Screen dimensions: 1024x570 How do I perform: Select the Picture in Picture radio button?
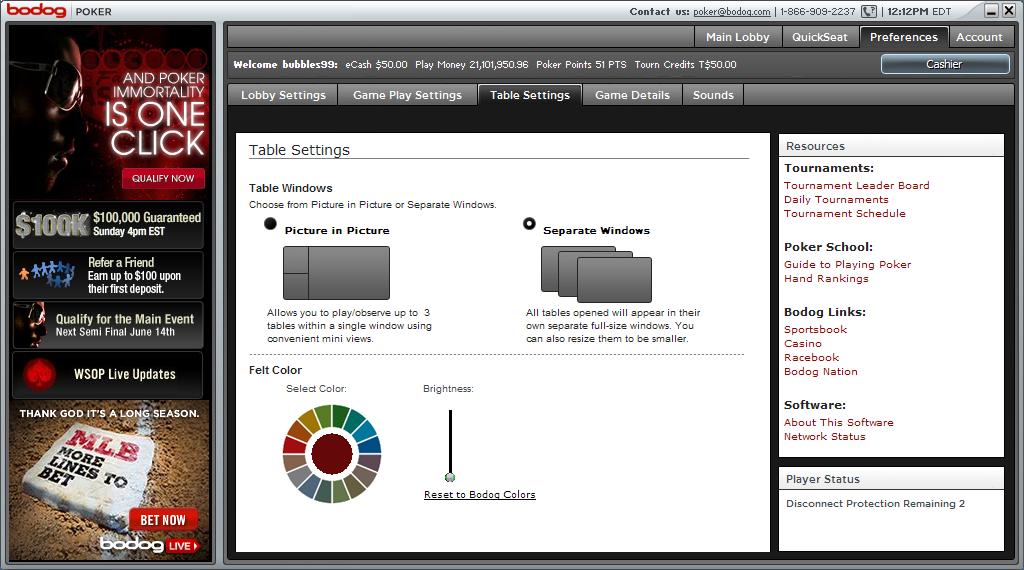click(x=270, y=224)
